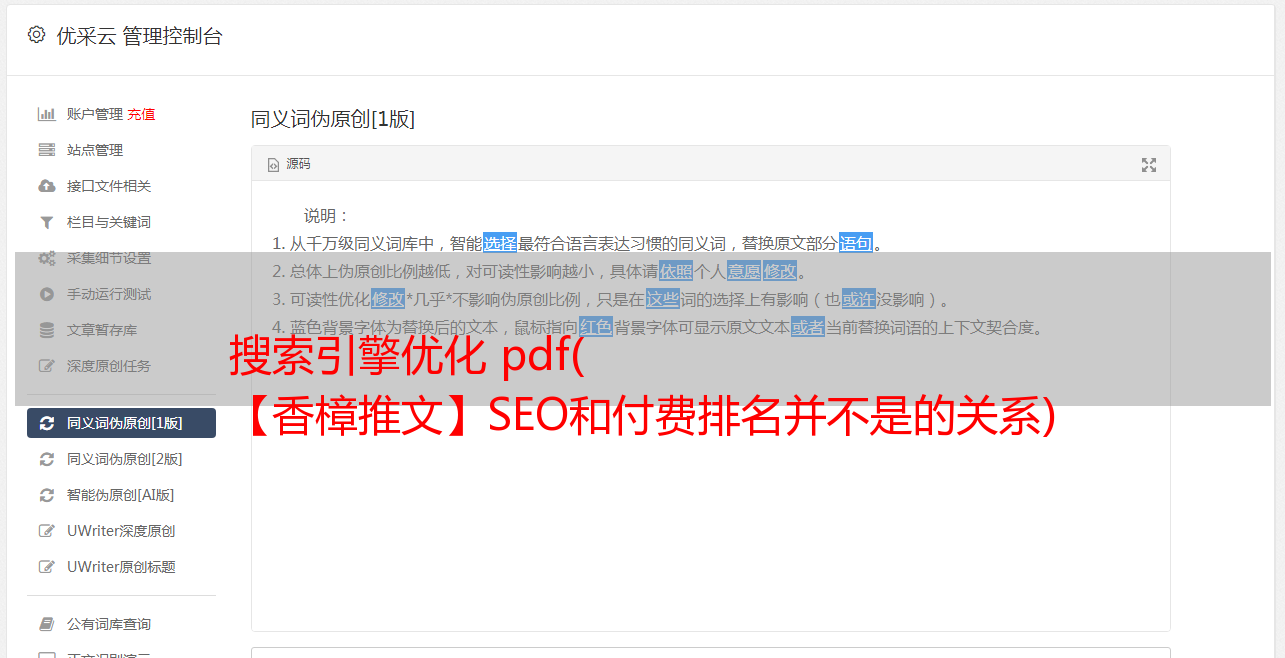The image size is (1285, 658).
Task: Go to 深度原创任务 page
Action: click(x=121, y=366)
